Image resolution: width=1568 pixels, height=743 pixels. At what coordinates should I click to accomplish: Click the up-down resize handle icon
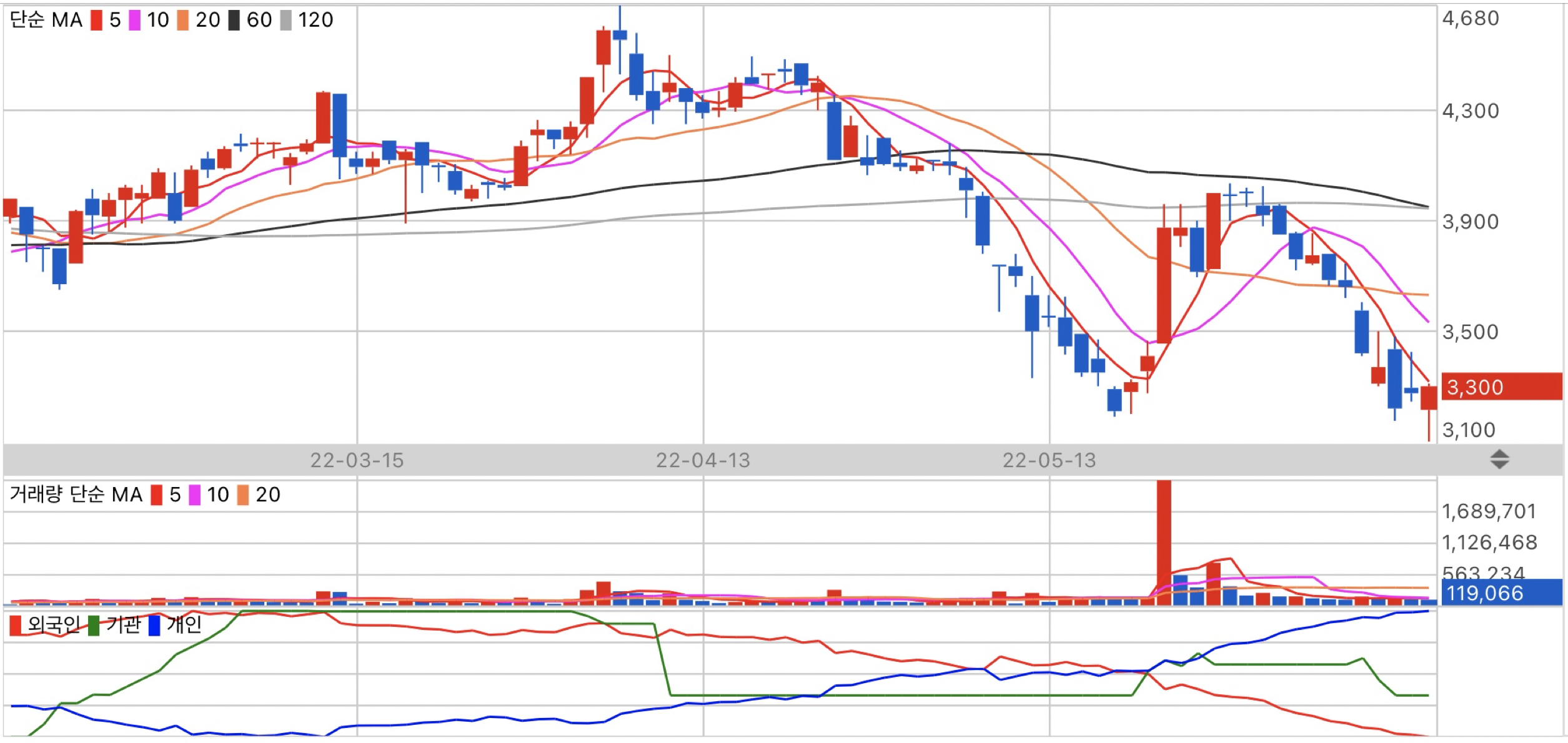[x=1499, y=460]
